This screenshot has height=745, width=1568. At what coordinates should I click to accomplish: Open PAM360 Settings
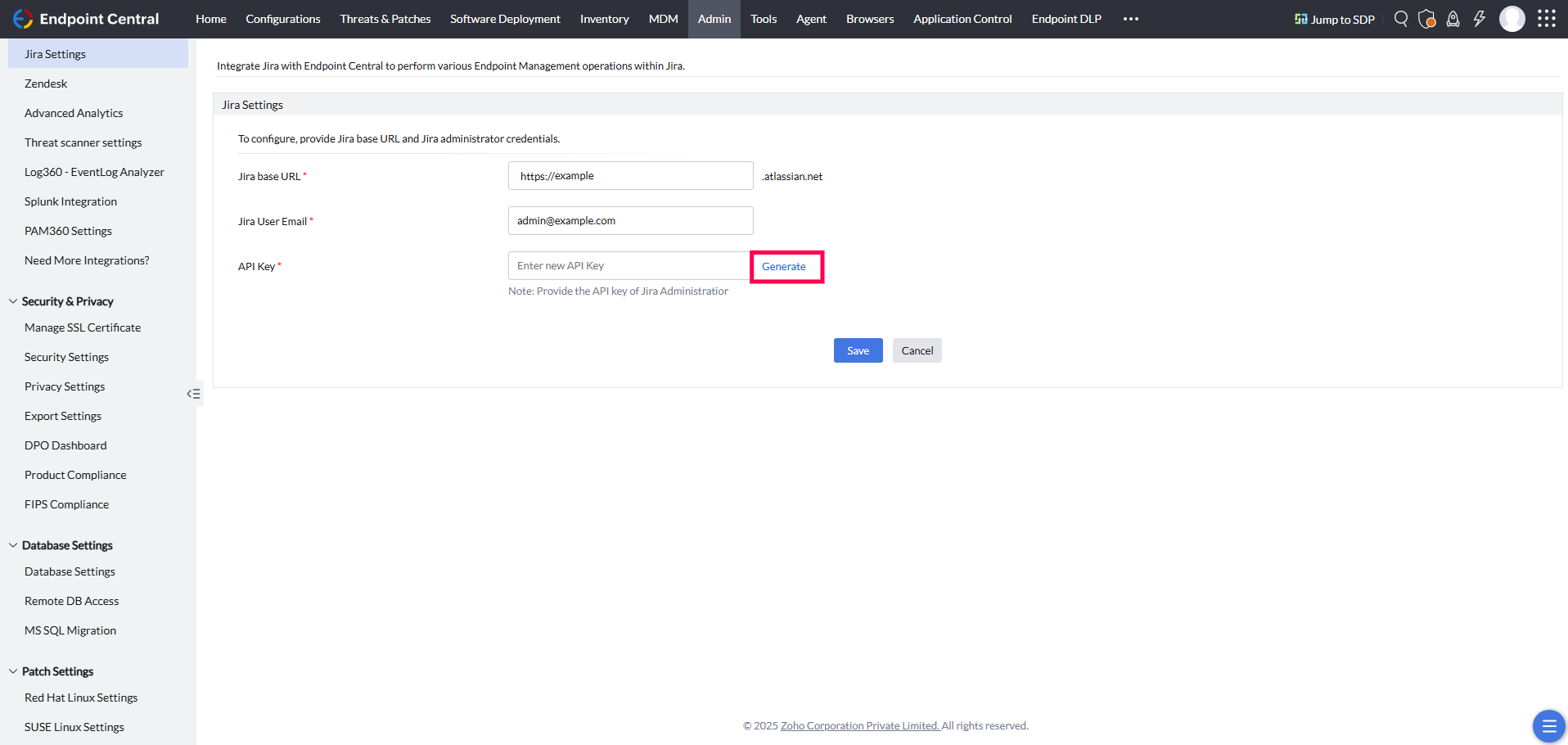(68, 231)
